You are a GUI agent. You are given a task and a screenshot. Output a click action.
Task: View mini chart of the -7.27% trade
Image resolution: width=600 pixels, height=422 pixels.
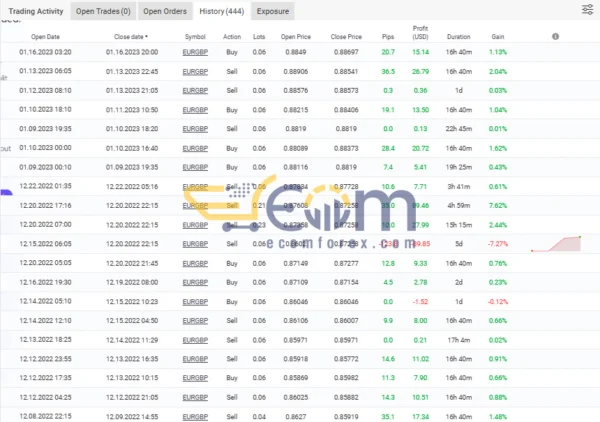(x=556, y=244)
